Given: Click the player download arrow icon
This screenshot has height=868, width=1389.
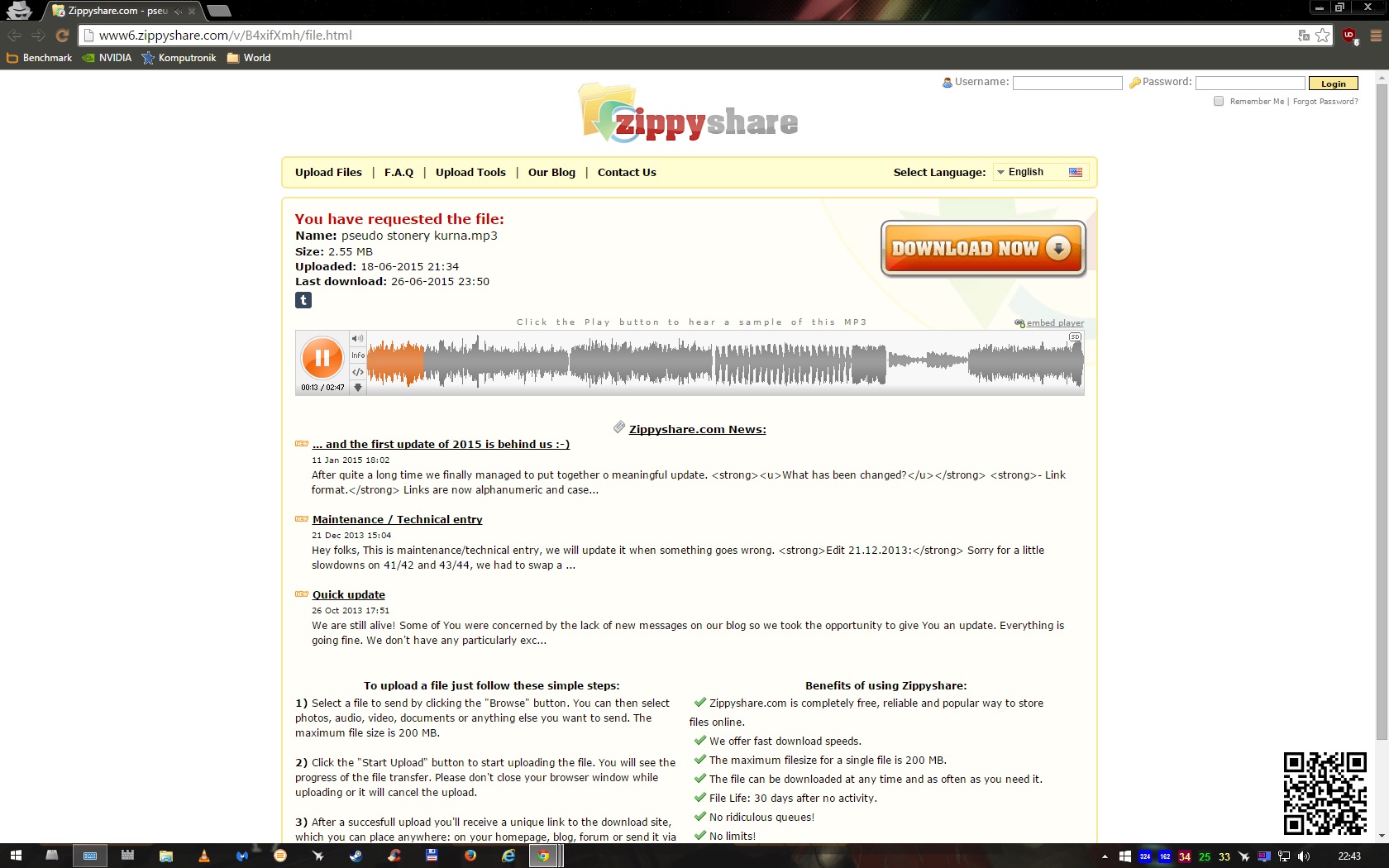Looking at the screenshot, I should [x=357, y=387].
